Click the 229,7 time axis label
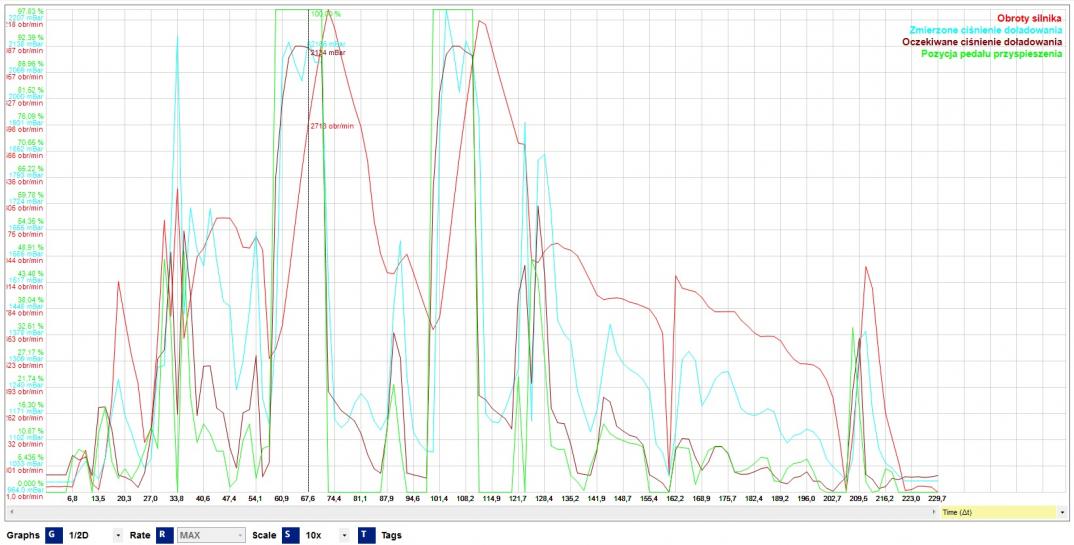 pos(938,498)
